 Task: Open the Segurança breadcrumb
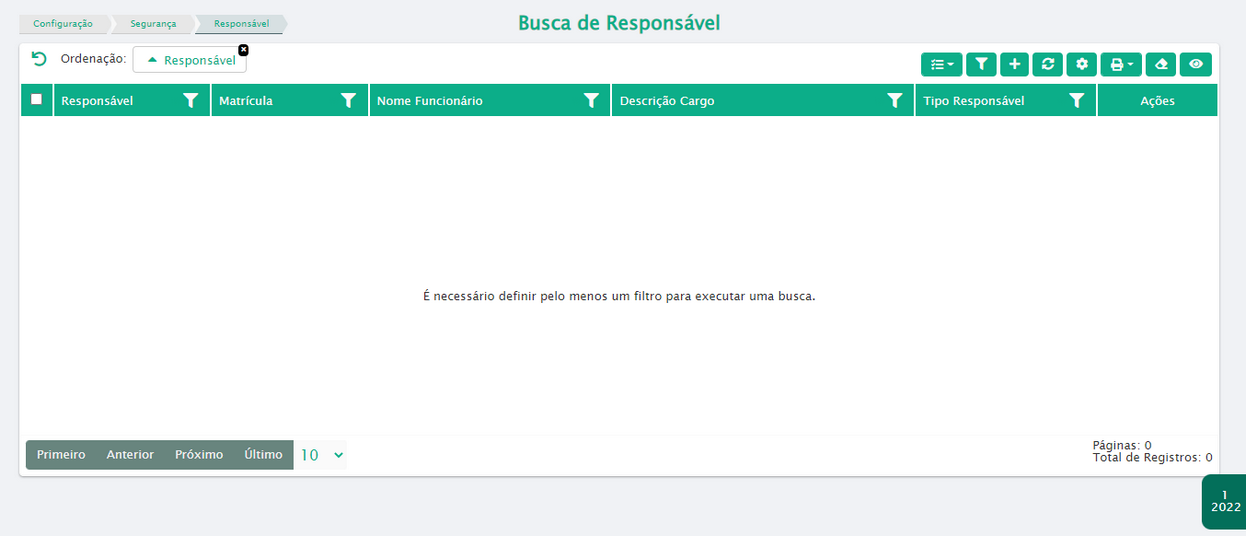[x=153, y=23]
